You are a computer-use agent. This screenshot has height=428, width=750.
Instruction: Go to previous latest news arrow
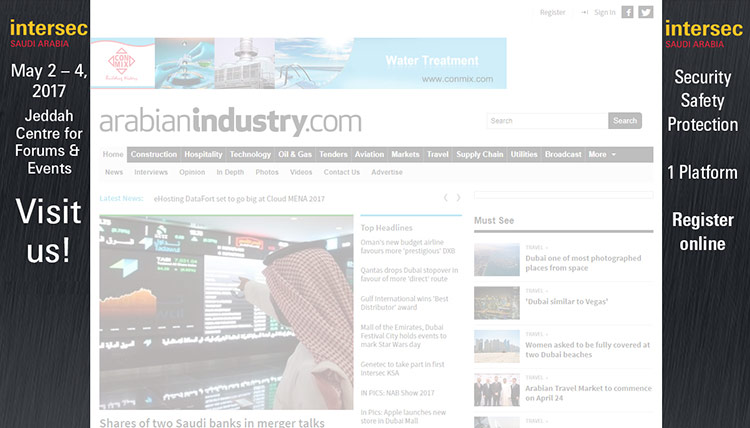click(446, 198)
